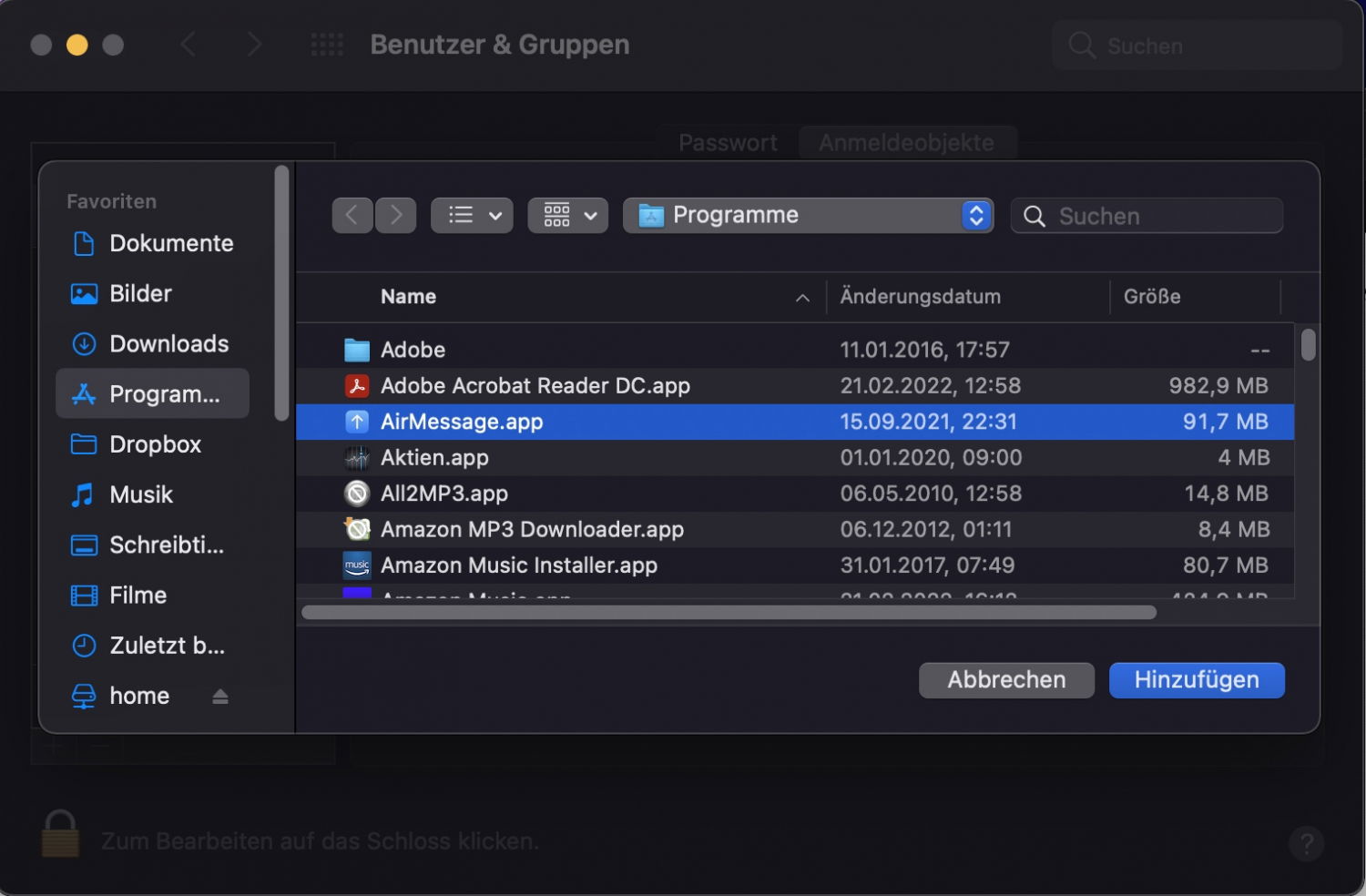This screenshot has width=1366, height=896.
Task: Switch to the Passwort tab
Action: coord(728,143)
